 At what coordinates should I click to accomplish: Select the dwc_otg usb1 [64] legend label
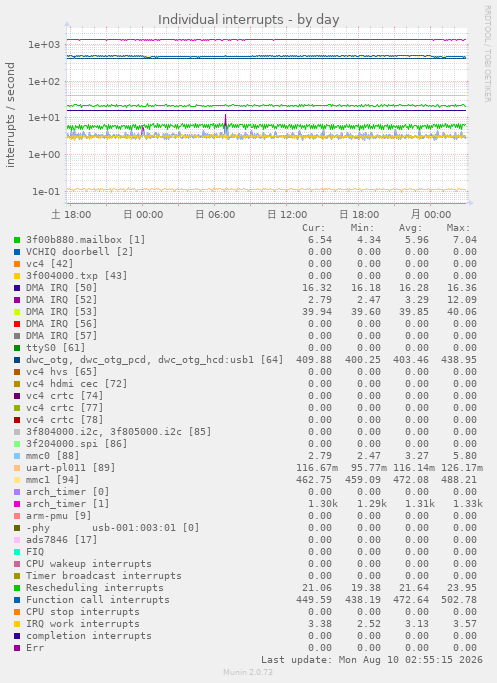point(155,360)
